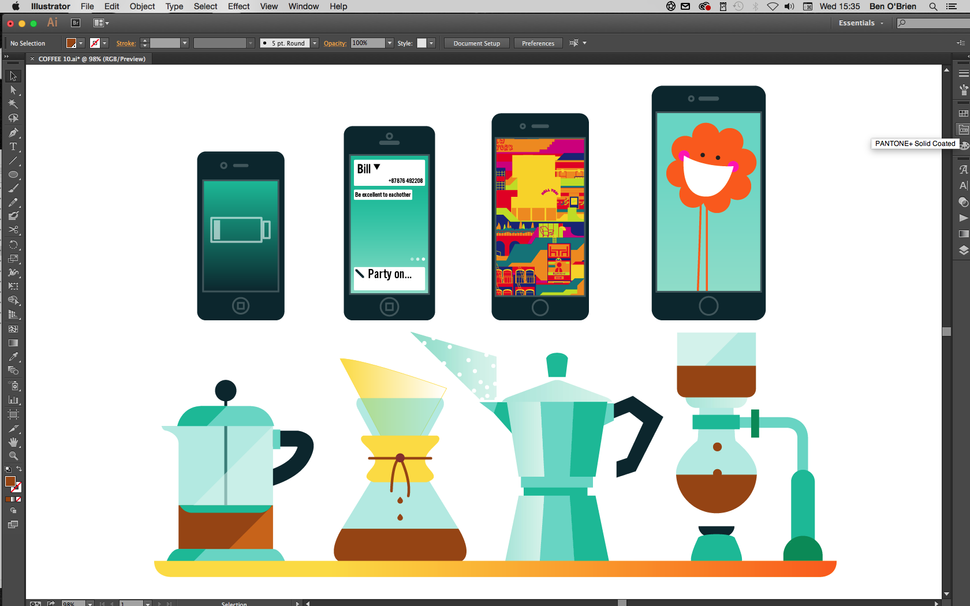Open the Character panel

[x=962, y=170]
